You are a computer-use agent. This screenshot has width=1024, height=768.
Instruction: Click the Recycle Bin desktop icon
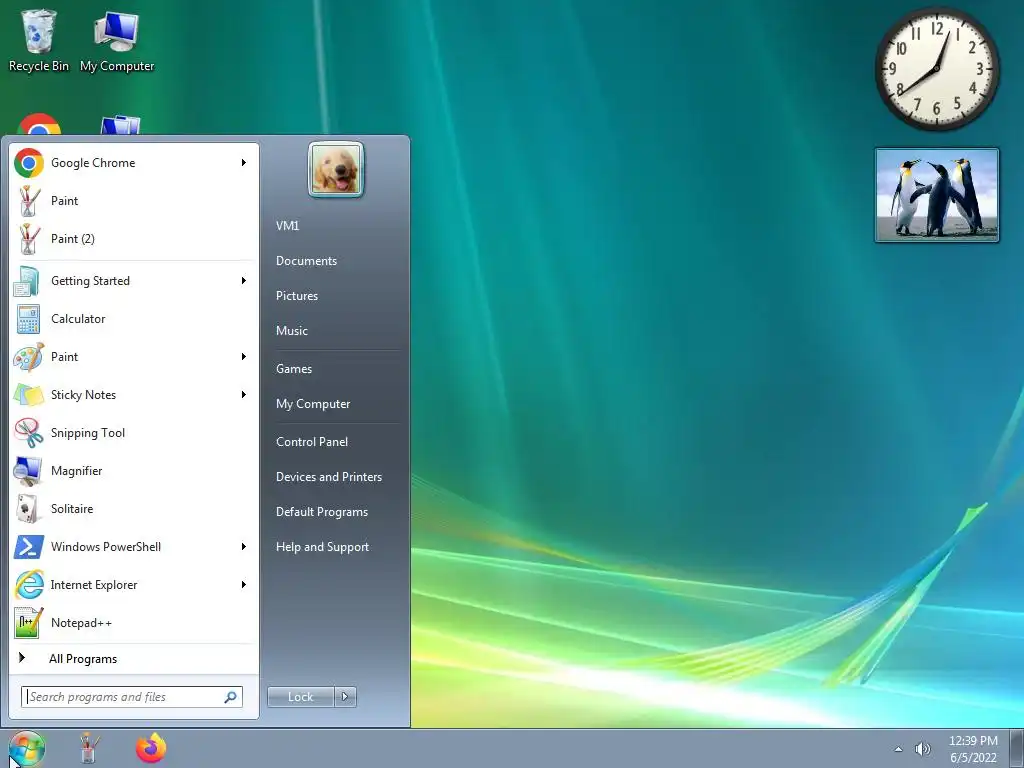click(x=39, y=40)
